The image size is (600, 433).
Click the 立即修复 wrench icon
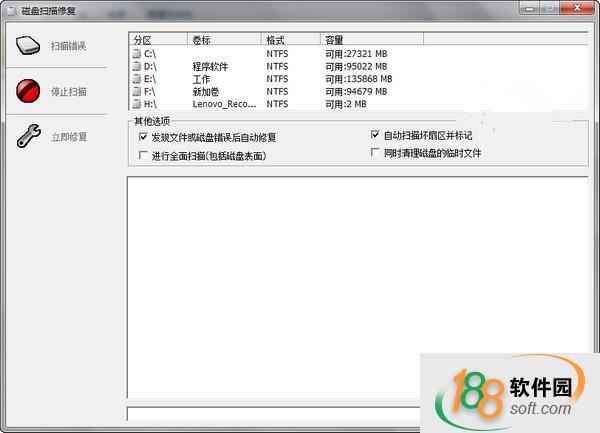[28, 137]
